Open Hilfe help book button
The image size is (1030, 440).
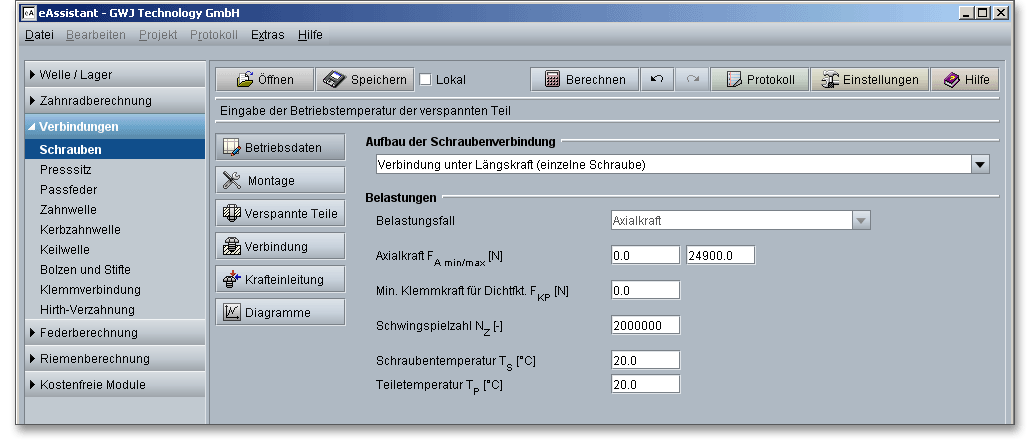[965, 80]
